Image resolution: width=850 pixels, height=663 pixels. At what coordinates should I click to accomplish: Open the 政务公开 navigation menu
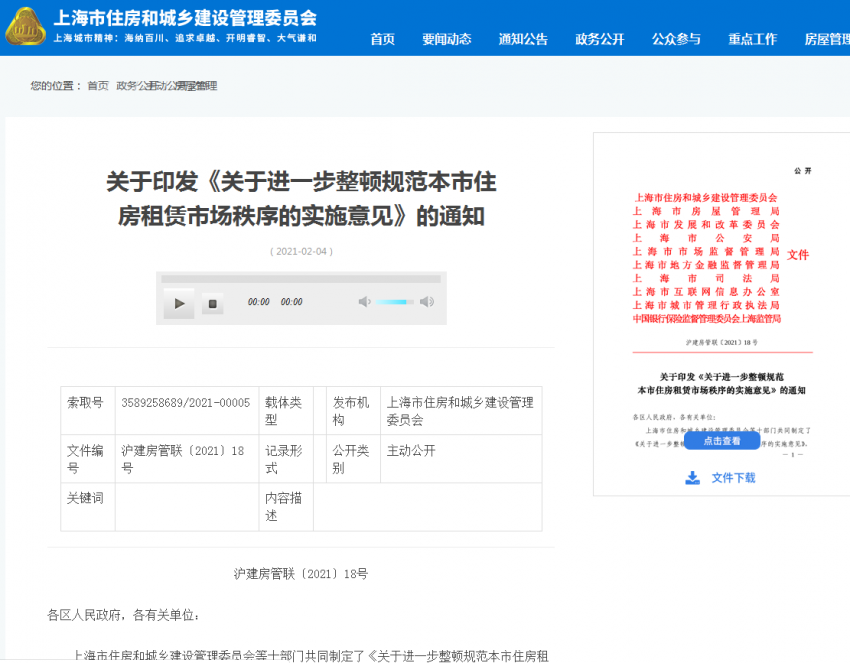pyautogui.click(x=598, y=39)
